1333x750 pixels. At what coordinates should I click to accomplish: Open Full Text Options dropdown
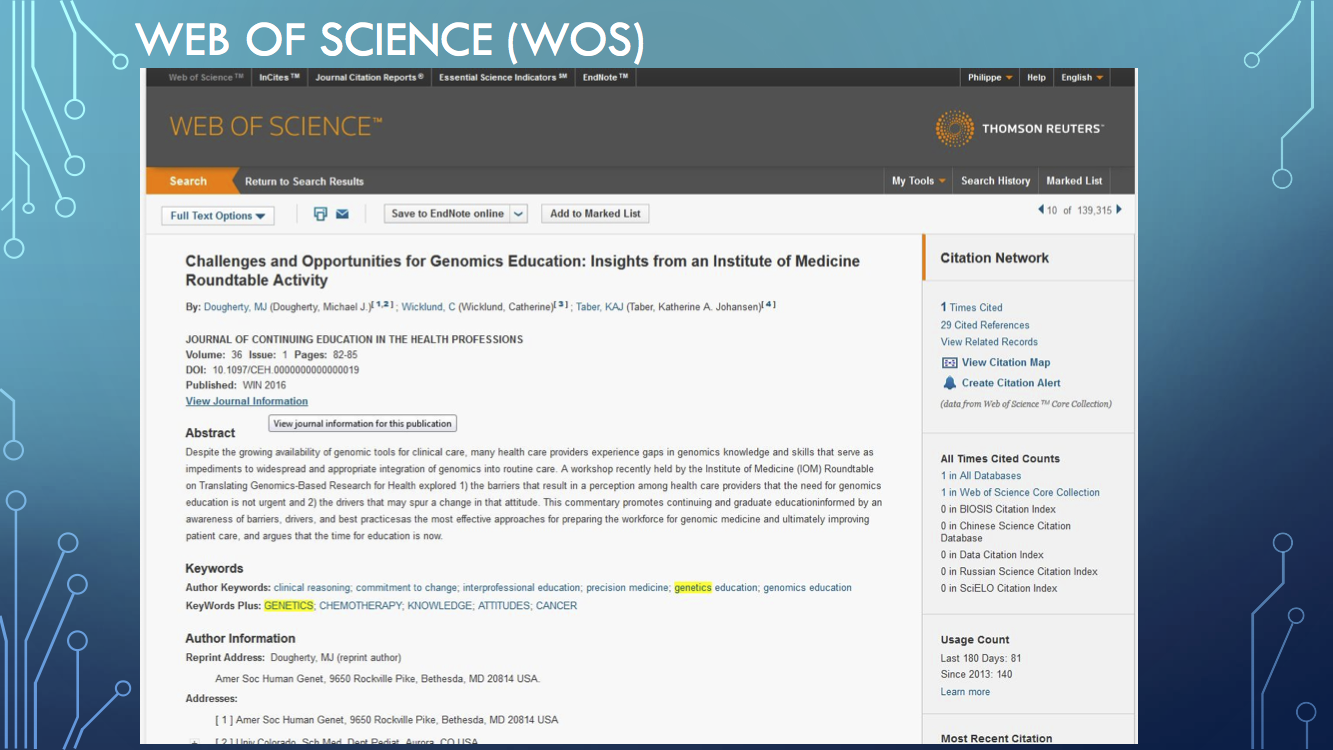click(217, 215)
